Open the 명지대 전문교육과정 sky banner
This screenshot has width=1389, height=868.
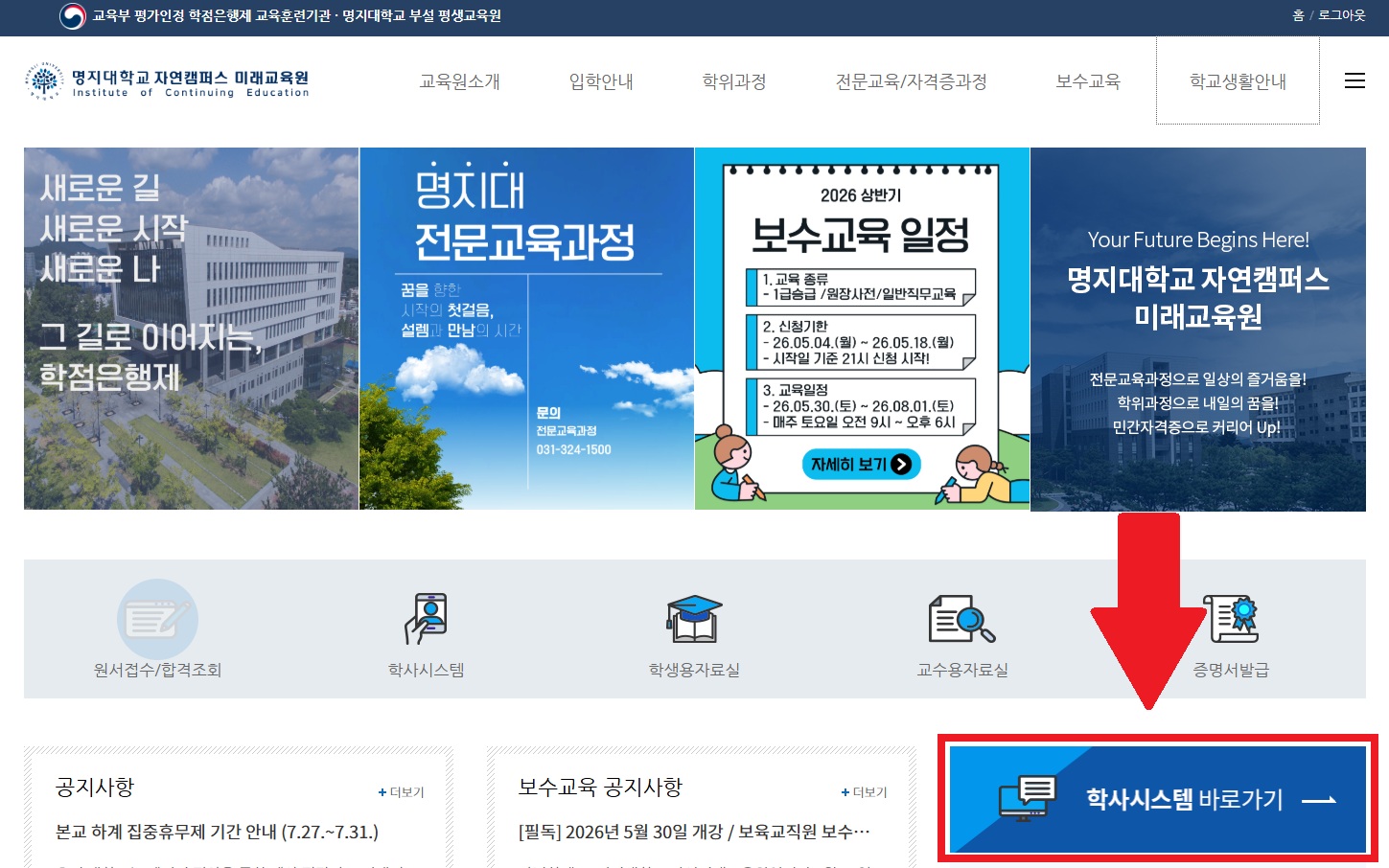(x=526, y=329)
